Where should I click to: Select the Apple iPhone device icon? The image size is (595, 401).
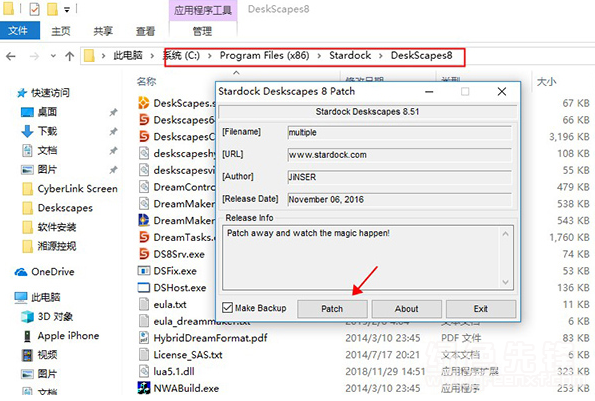click(27, 336)
